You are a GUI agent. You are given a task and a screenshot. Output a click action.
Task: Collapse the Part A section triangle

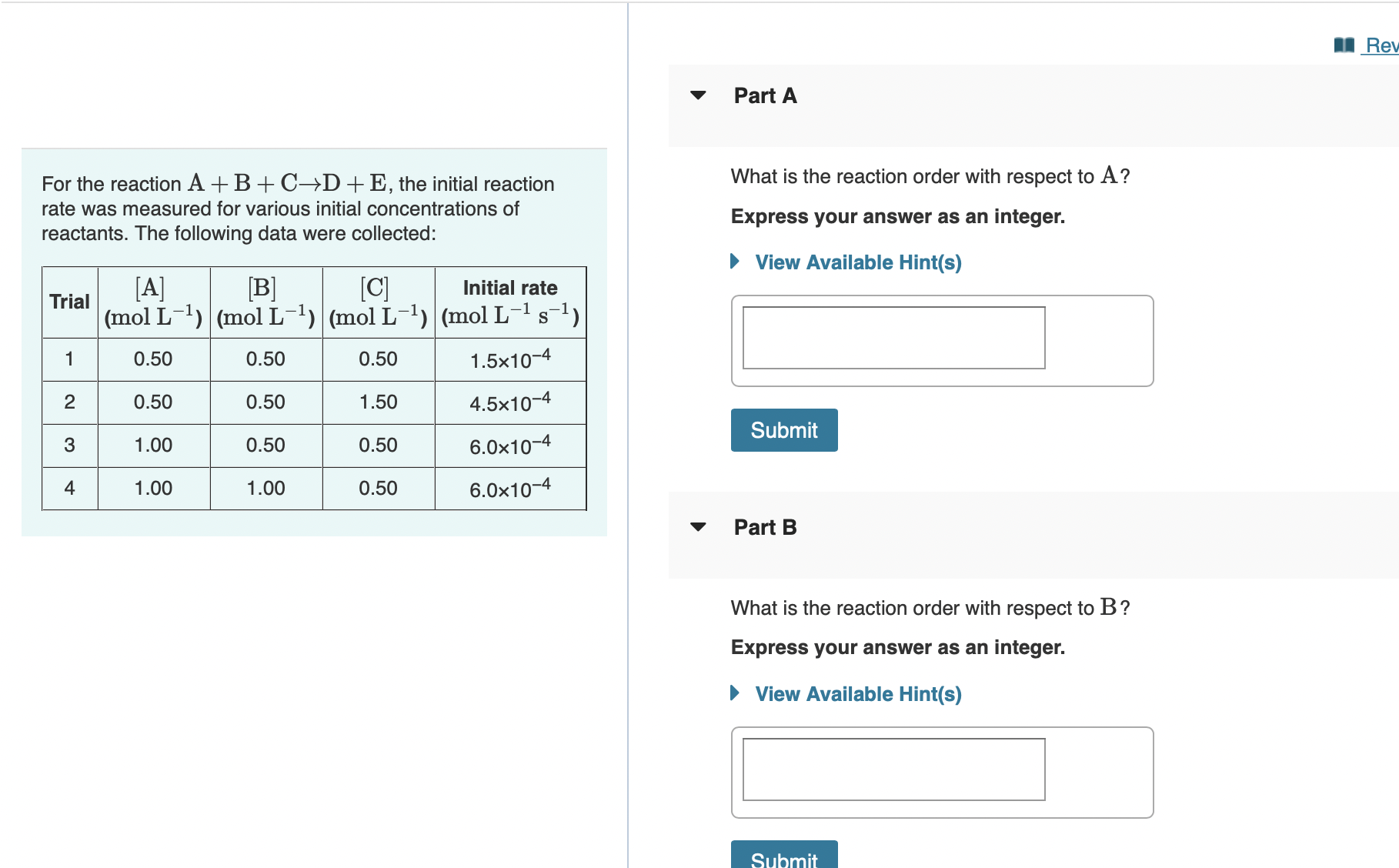pyautogui.click(x=697, y=95)
